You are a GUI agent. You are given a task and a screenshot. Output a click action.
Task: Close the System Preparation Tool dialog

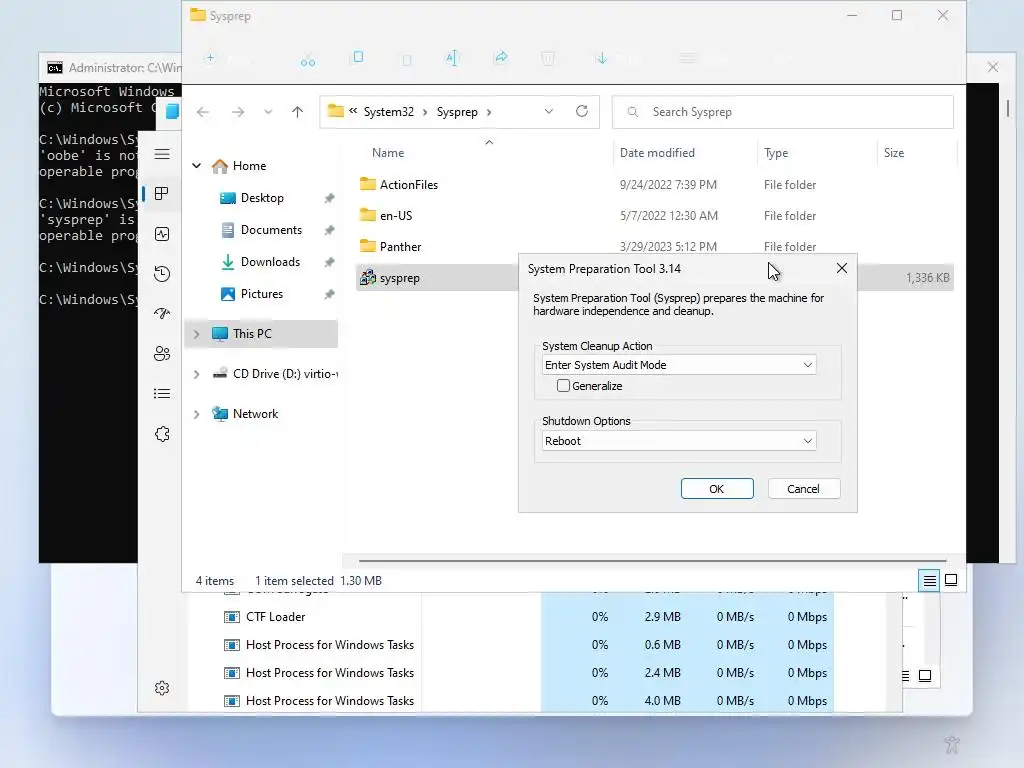coord(842,268)
